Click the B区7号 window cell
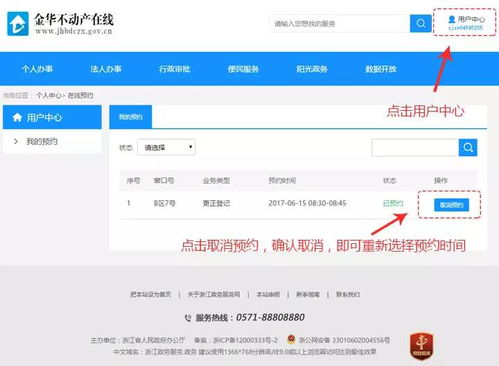Viewport: 499px width, 366px height. click(x=165, y=203)
